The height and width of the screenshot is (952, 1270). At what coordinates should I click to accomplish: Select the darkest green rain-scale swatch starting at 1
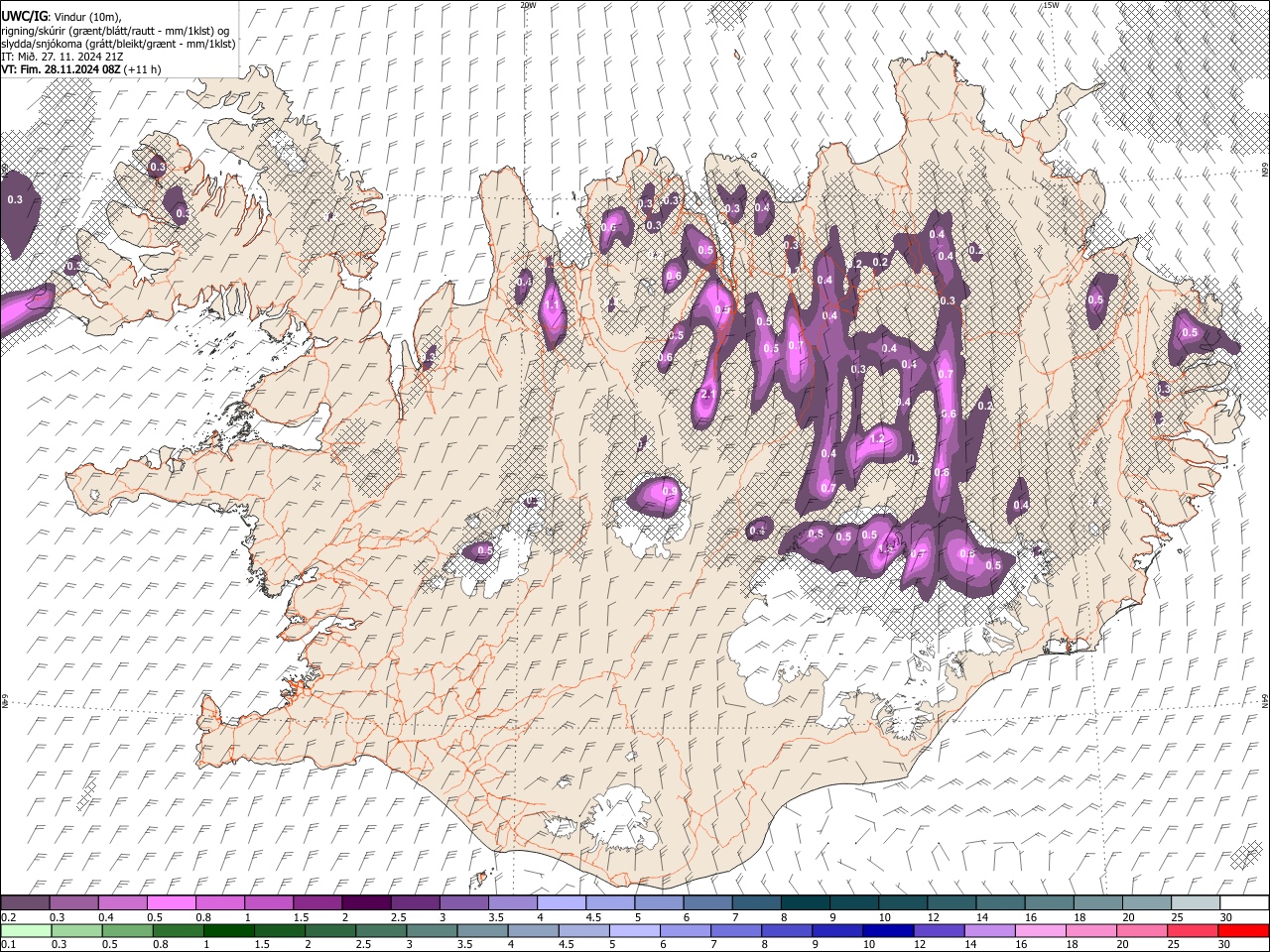point(228,930)
